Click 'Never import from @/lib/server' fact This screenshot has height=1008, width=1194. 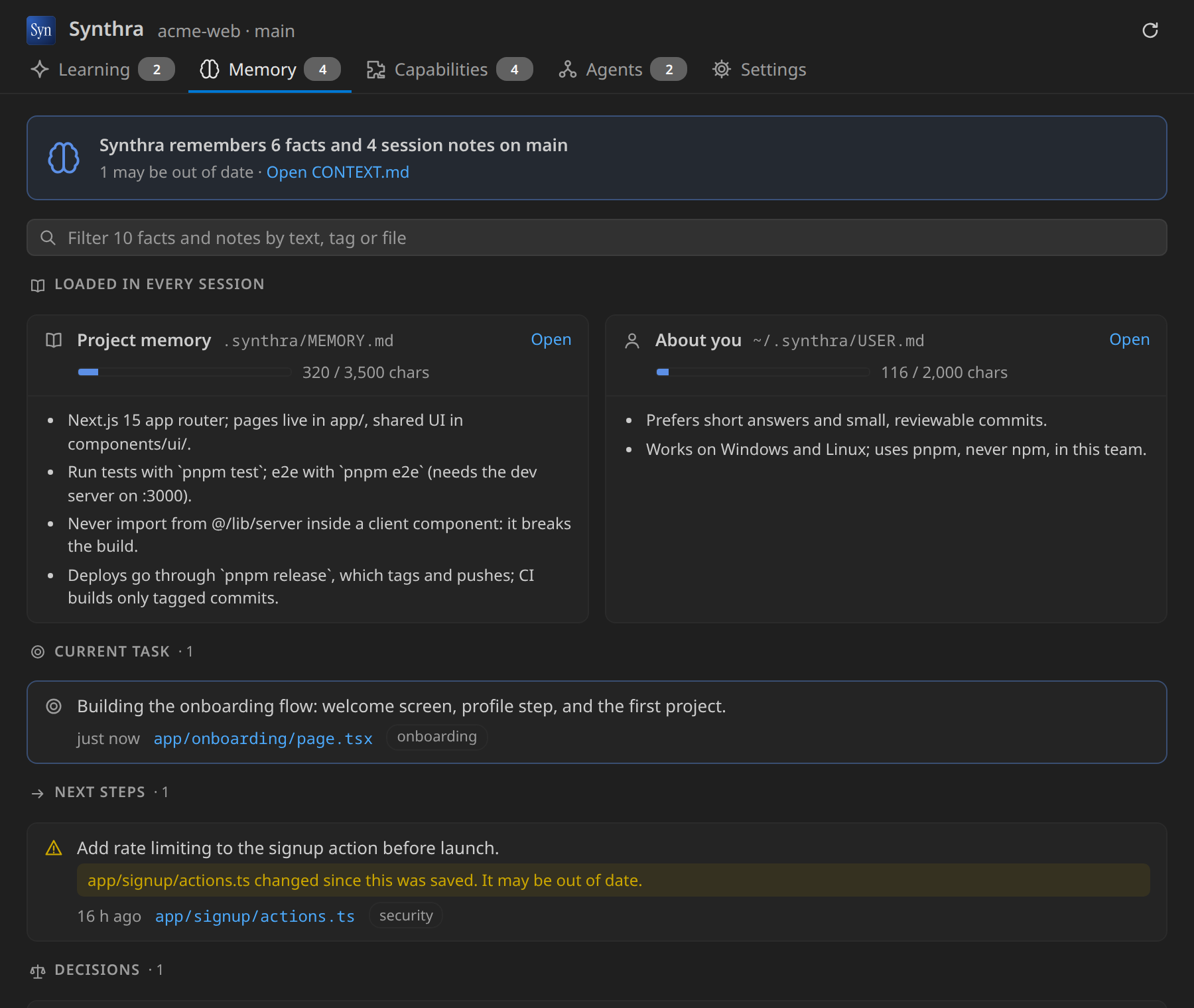319,535
